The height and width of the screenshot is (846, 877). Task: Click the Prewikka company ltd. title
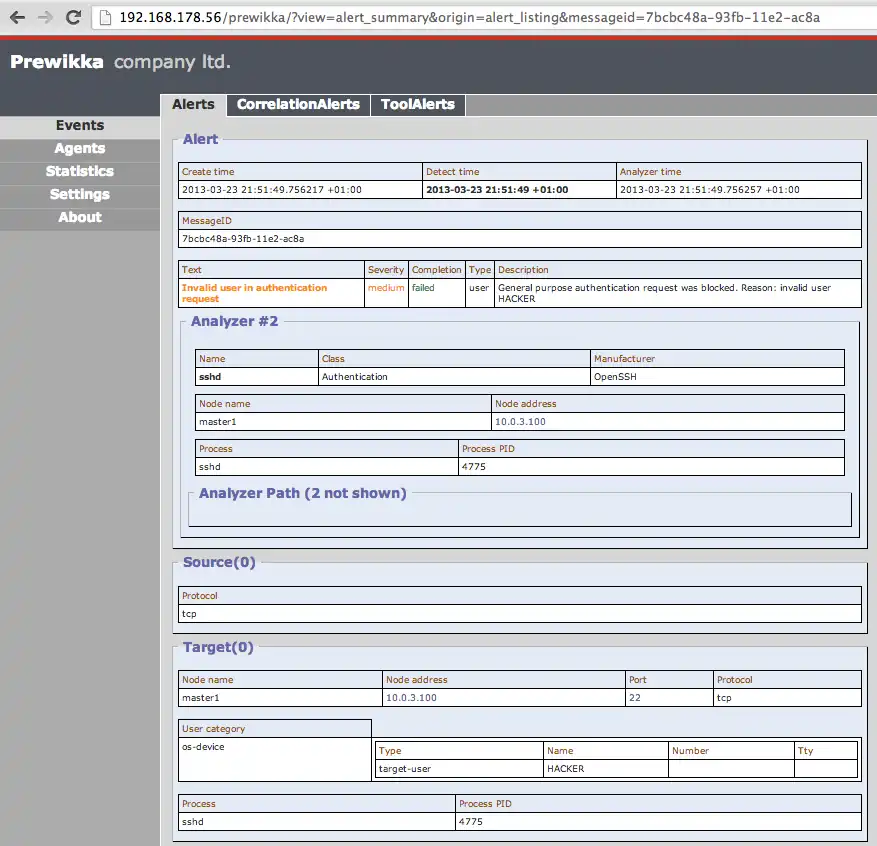tap(120, 62)
